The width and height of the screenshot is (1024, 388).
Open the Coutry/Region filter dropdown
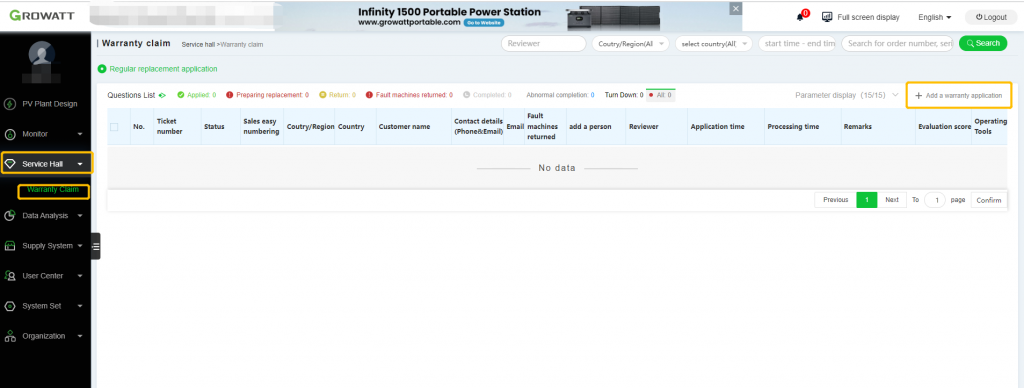pyautogui.click(x=630, y=43)
